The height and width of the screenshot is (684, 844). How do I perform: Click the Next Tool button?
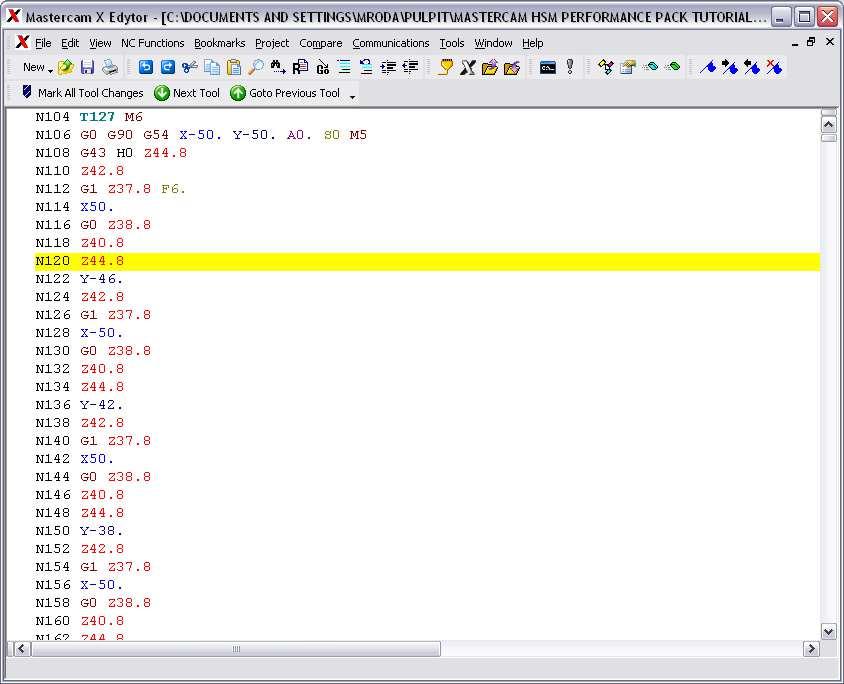[x=187, y=93]
